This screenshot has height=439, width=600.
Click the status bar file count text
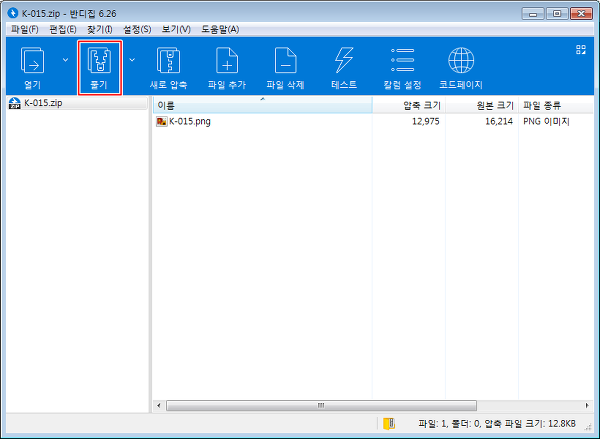(497, 424)
